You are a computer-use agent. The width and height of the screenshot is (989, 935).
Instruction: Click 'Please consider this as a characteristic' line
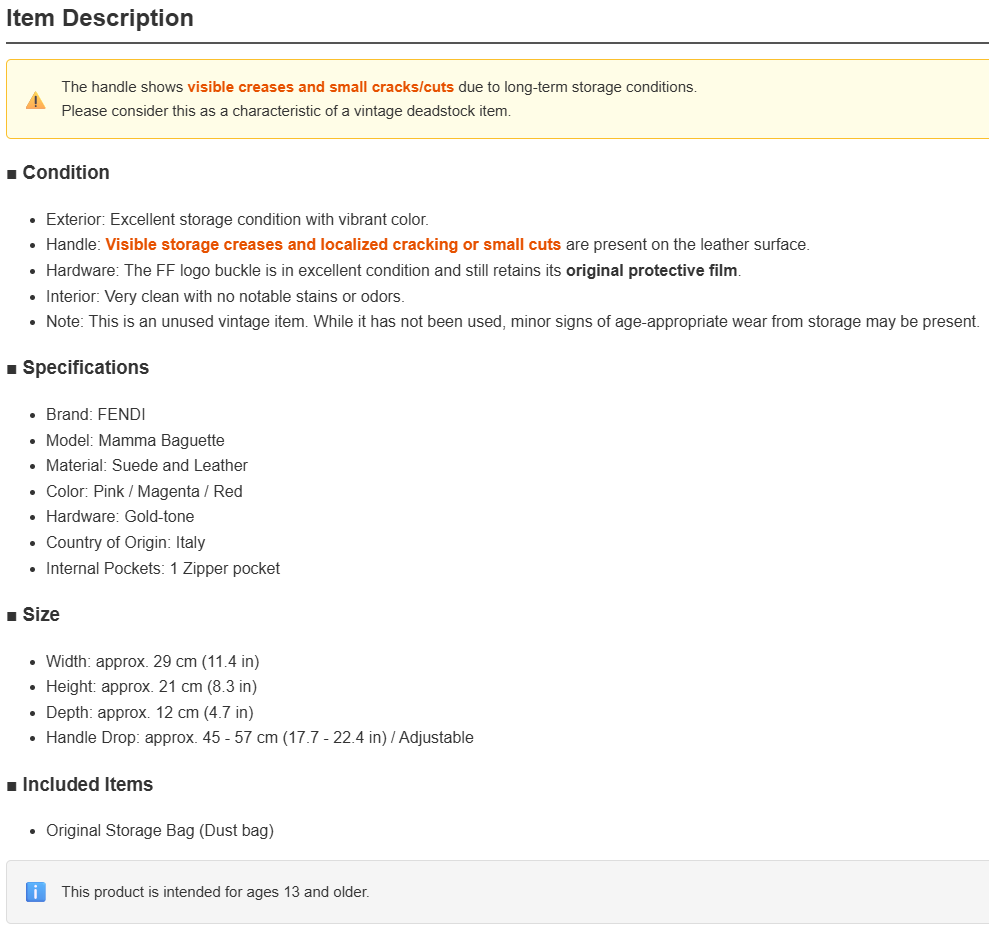[x=286, y=111]
